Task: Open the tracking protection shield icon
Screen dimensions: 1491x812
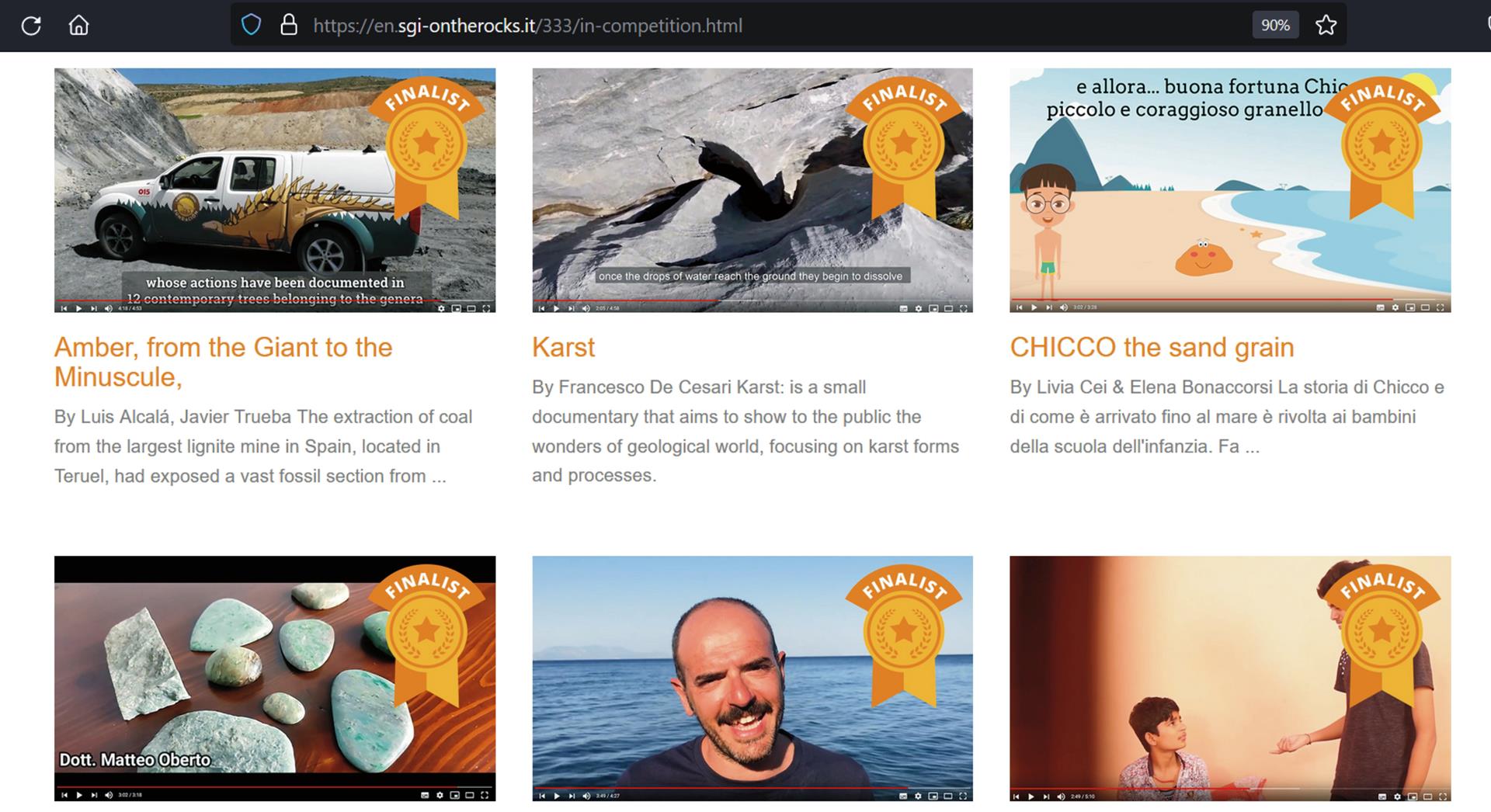Action: (x=251, y=26)
